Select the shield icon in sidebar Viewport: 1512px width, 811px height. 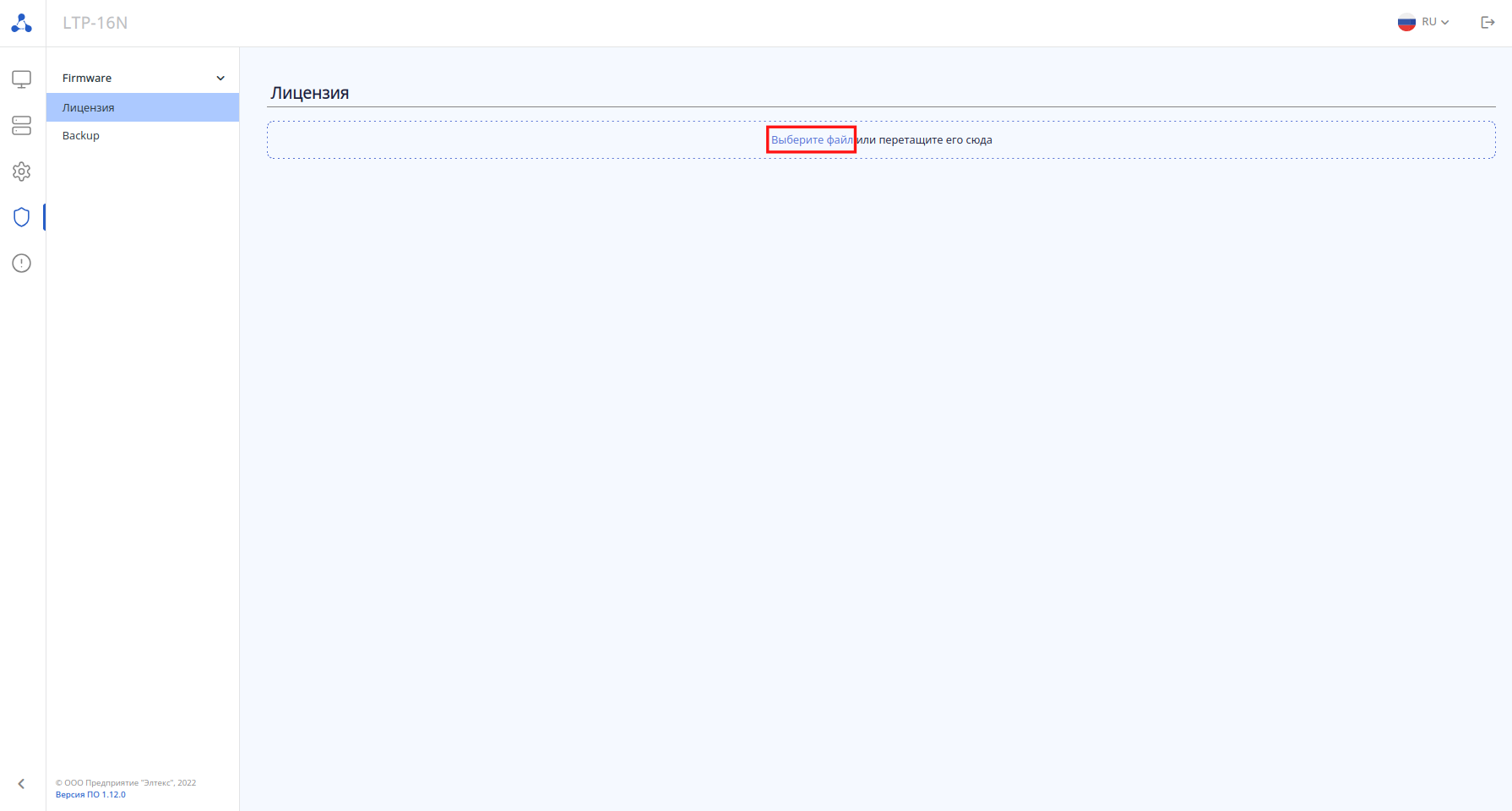[x=22, y=217]
